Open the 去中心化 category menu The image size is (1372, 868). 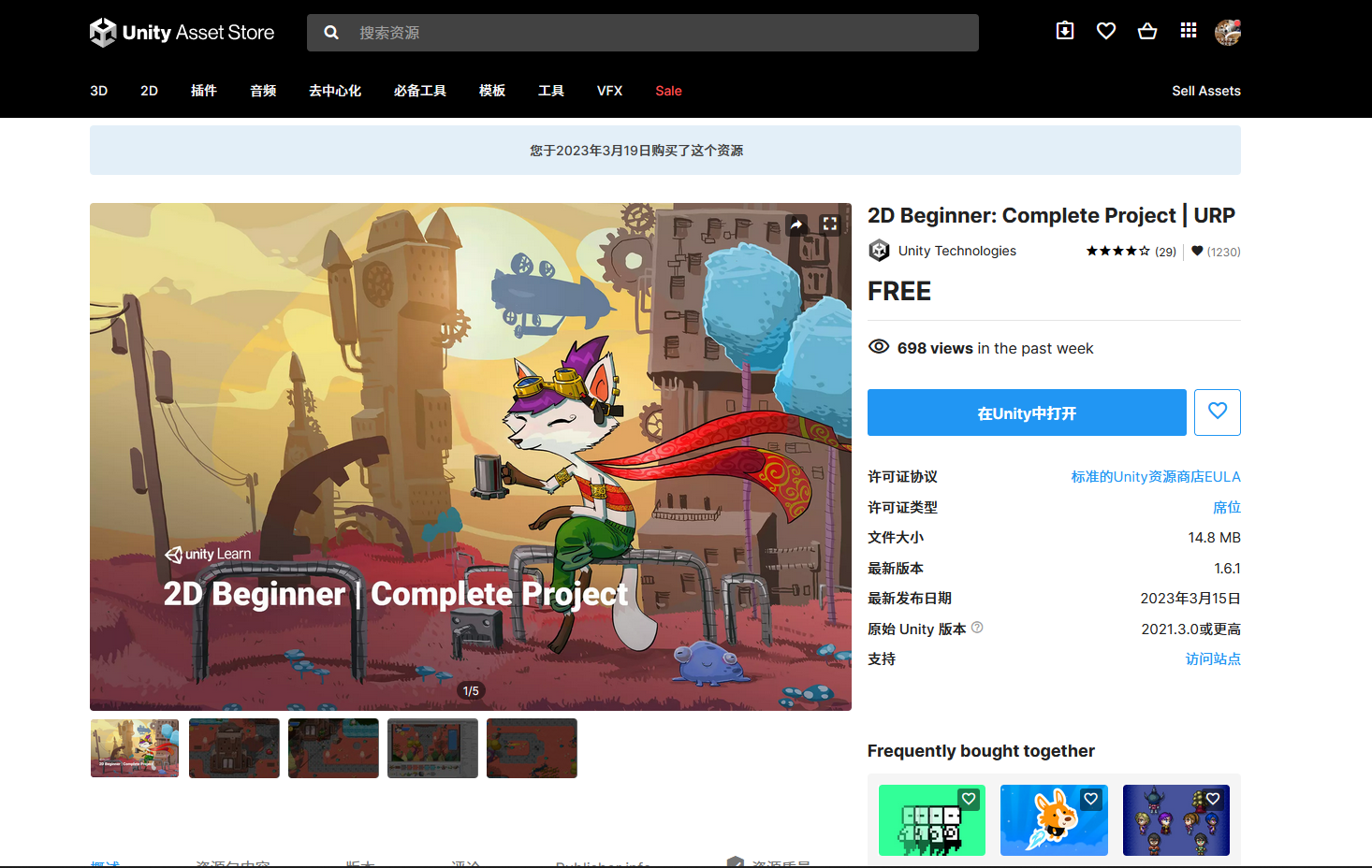[335, 91]
